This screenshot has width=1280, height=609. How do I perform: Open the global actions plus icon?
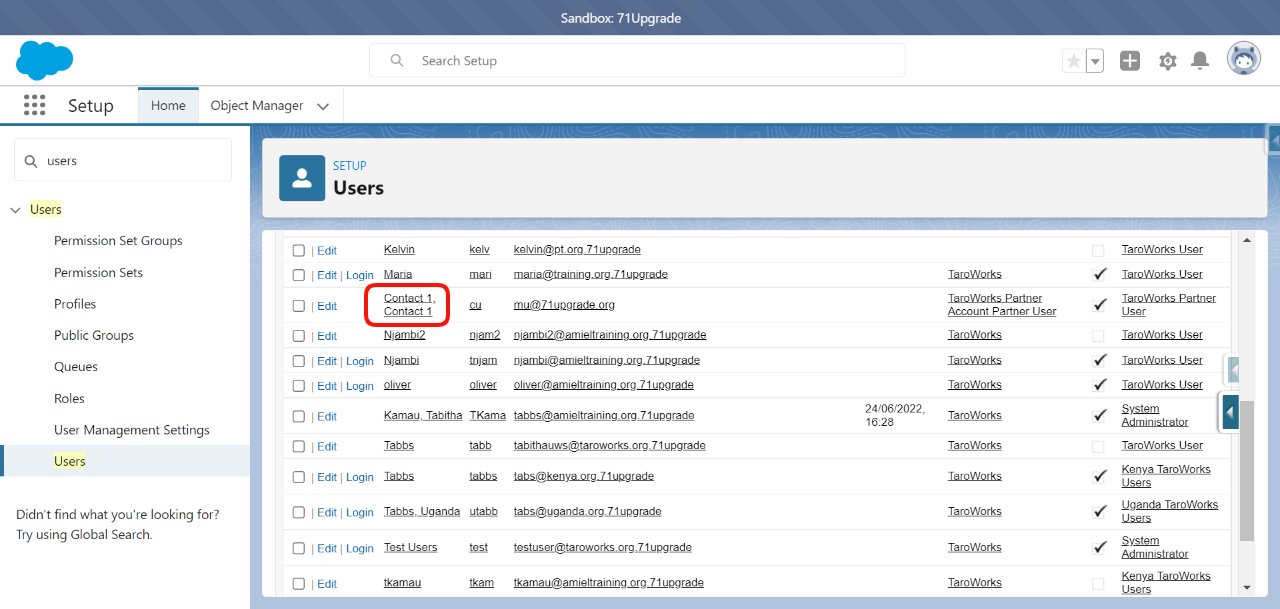pyautogui.click(x=1130, y=61)
